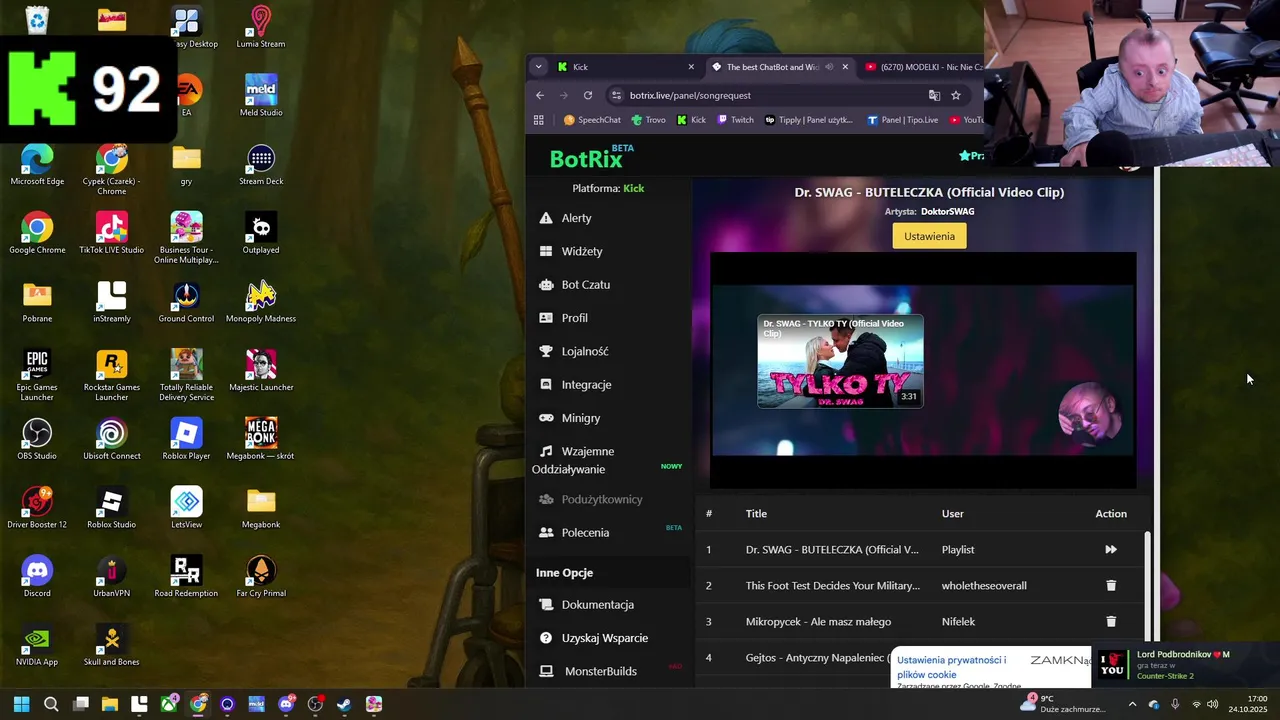
Task: Open the volume control in system tray
Action: point(1212,704)
